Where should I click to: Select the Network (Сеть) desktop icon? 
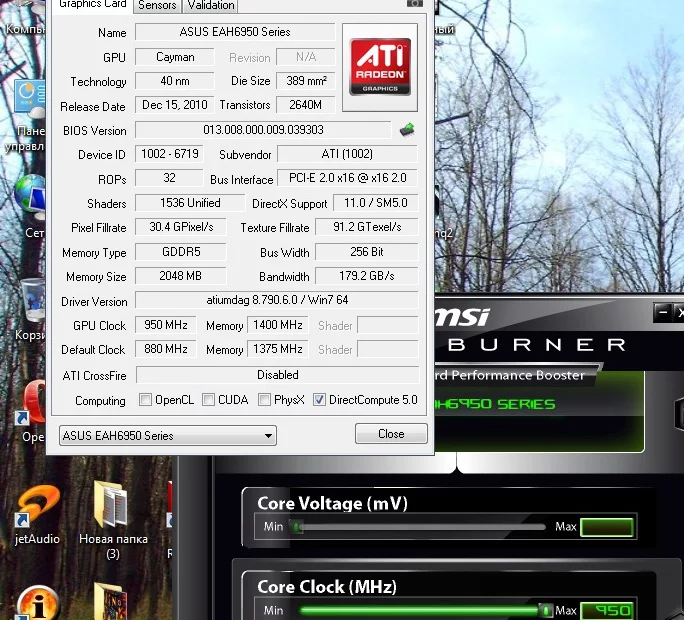tap(31, 205)
